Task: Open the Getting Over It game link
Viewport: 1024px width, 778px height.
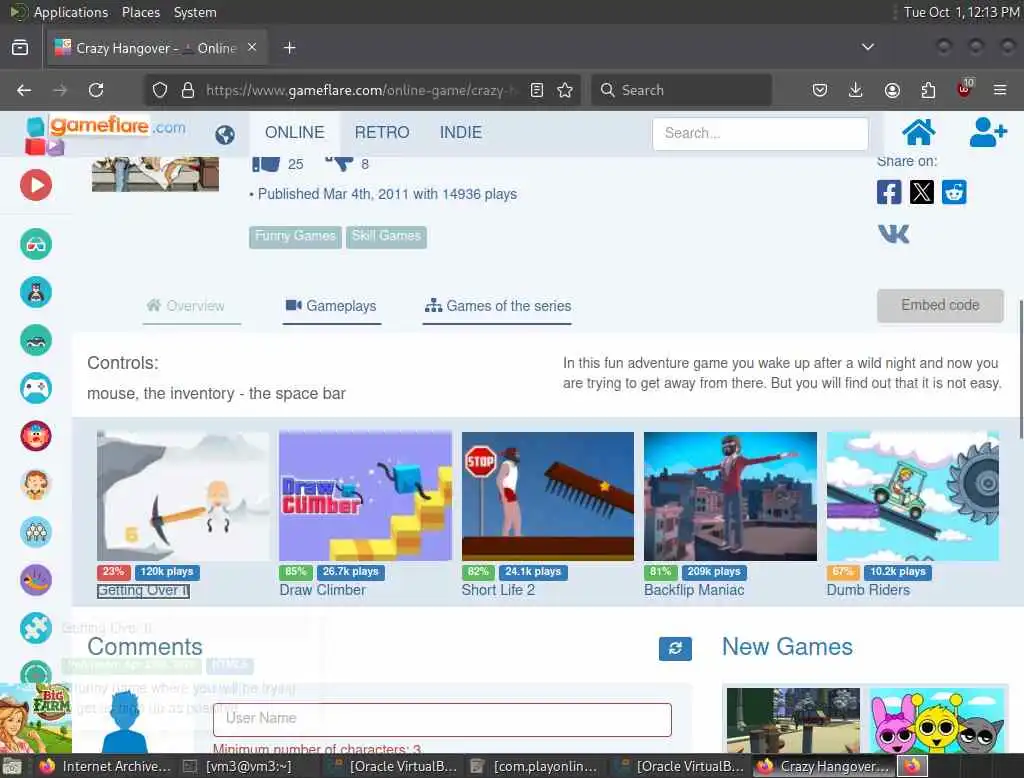Action: [x=143, y=591]
